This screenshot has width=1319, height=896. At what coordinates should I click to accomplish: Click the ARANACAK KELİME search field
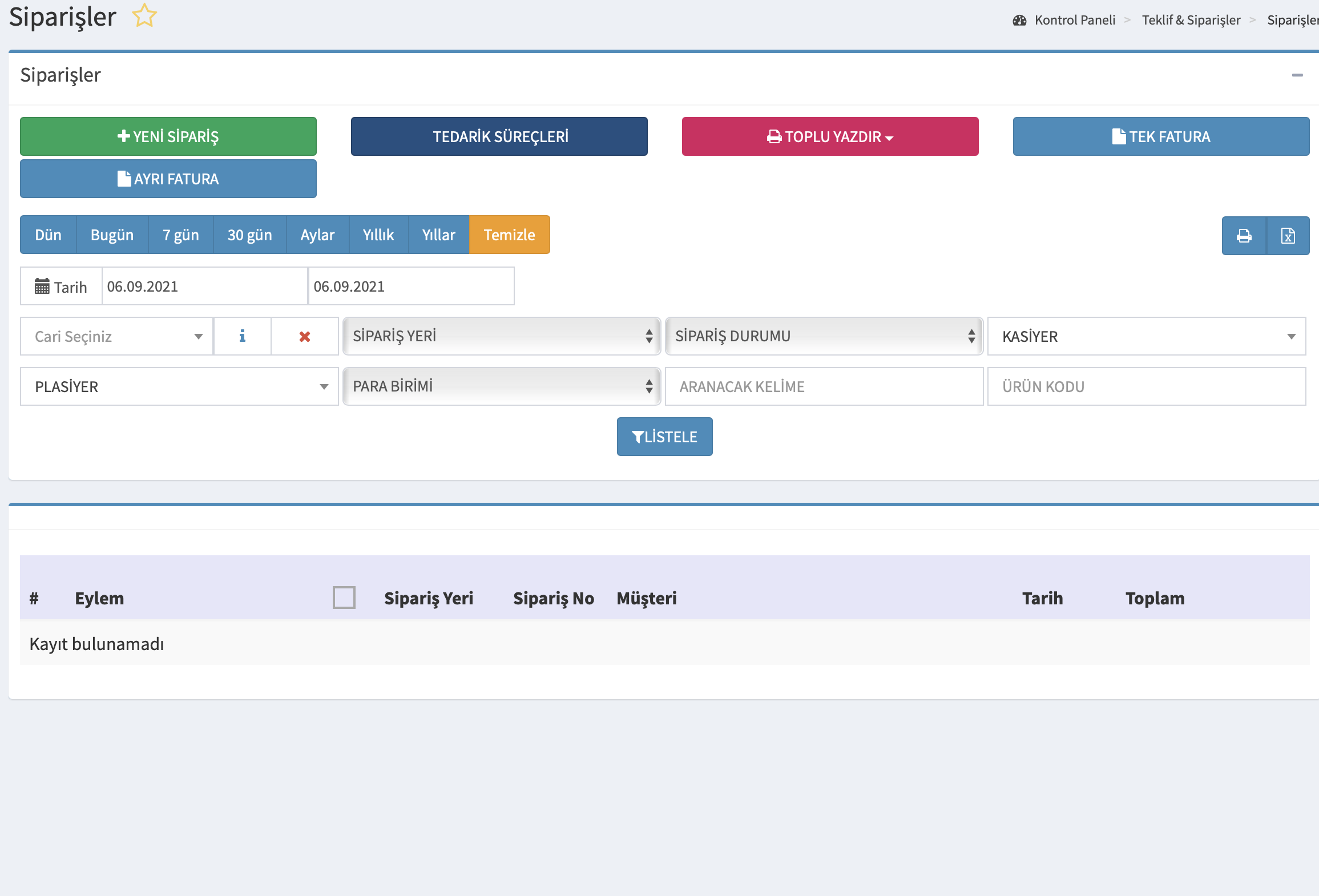[824, 386]
